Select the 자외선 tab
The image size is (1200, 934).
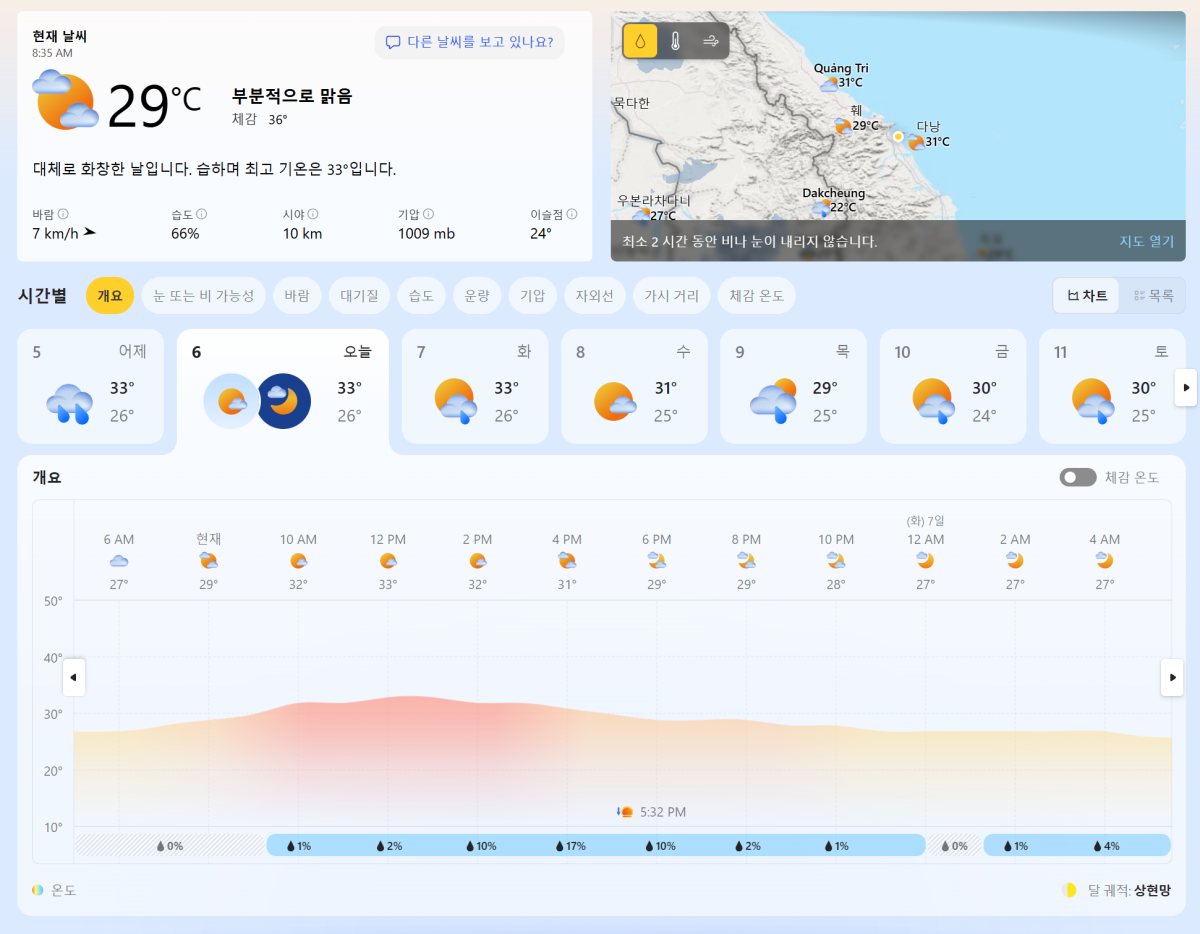click(595, 296)
